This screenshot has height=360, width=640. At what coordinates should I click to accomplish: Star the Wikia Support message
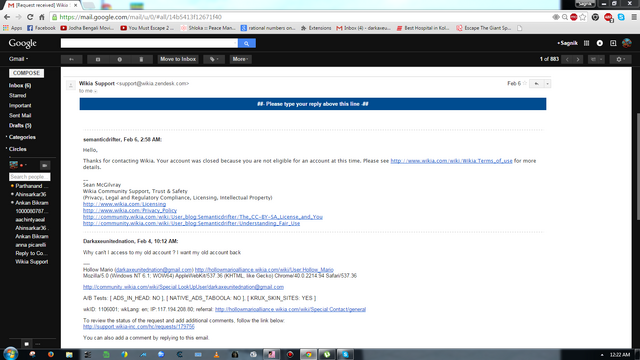524,83
